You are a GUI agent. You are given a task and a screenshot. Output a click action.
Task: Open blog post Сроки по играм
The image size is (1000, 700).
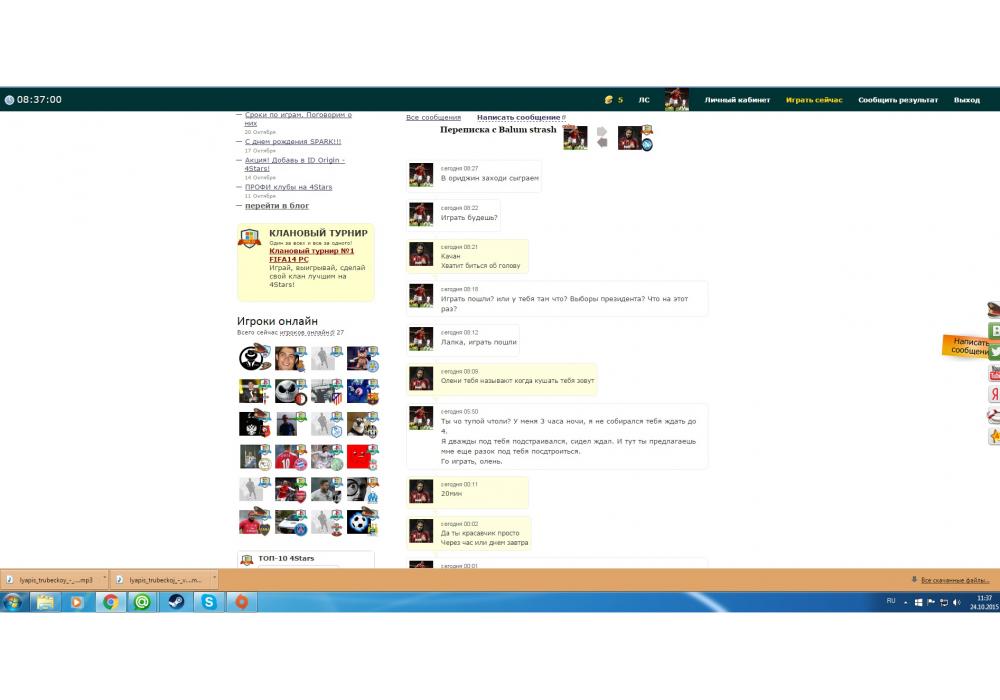click(x=298, y=119)
